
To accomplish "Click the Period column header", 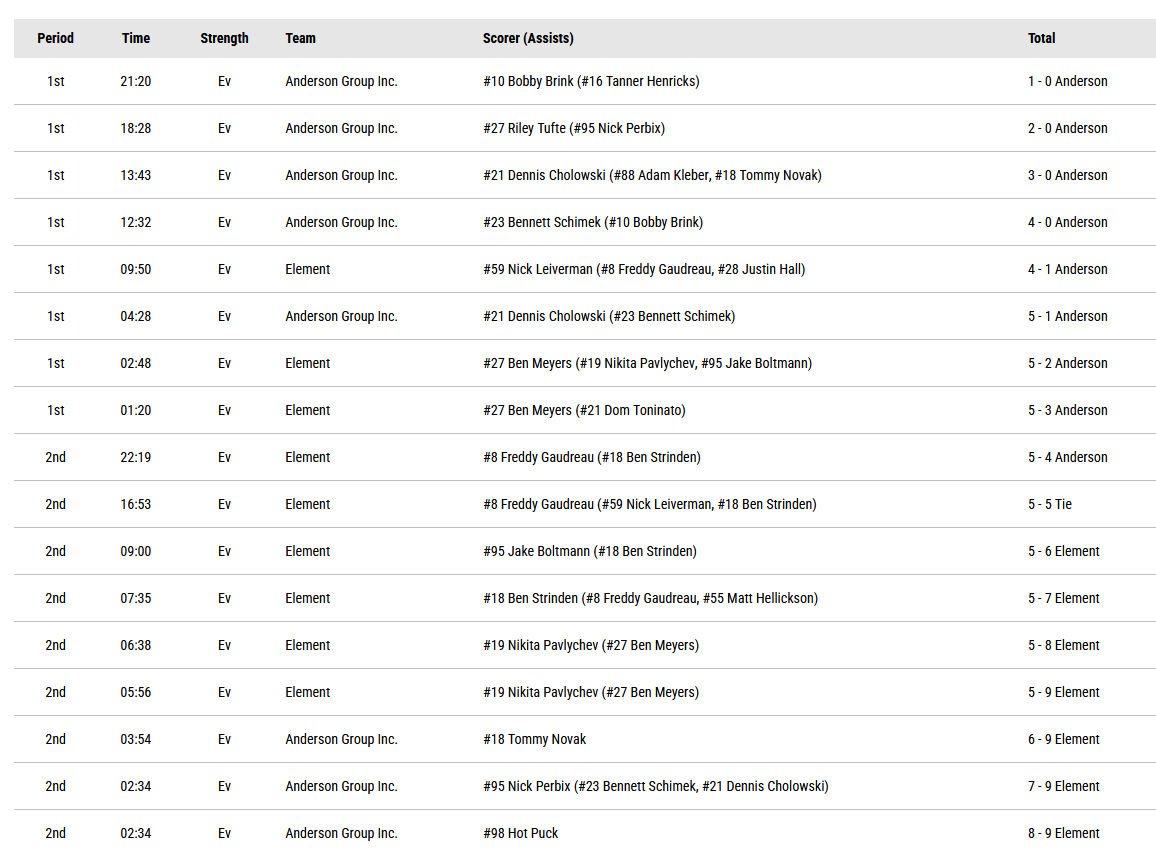I will (55, 38).
